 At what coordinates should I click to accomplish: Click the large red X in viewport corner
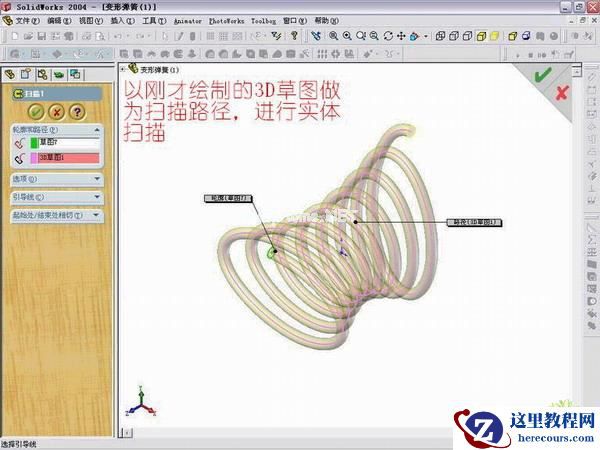[x=562, y=93]
